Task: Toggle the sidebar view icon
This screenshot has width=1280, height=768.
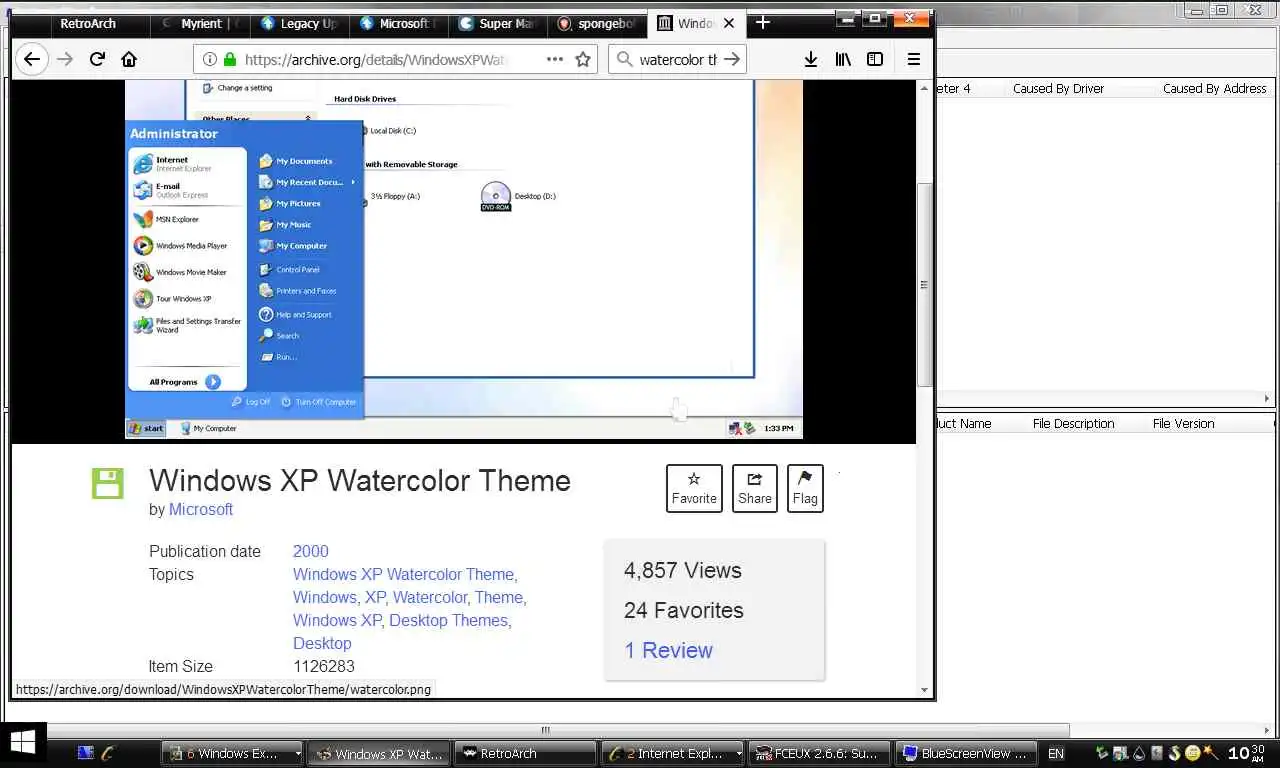Action: (x=875, y=59)
